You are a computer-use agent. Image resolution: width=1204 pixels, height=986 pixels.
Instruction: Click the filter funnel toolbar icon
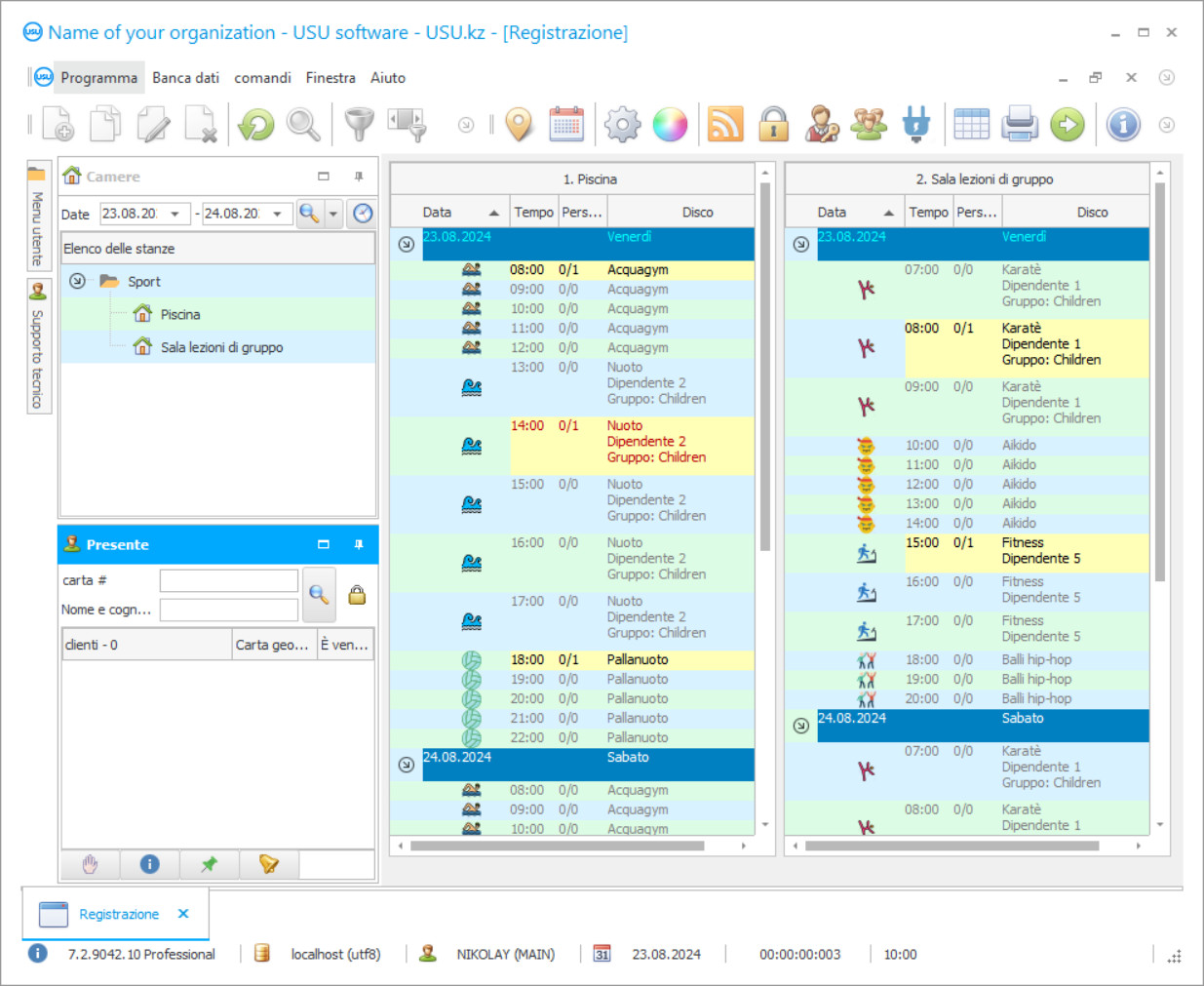[x=359, y=125]
